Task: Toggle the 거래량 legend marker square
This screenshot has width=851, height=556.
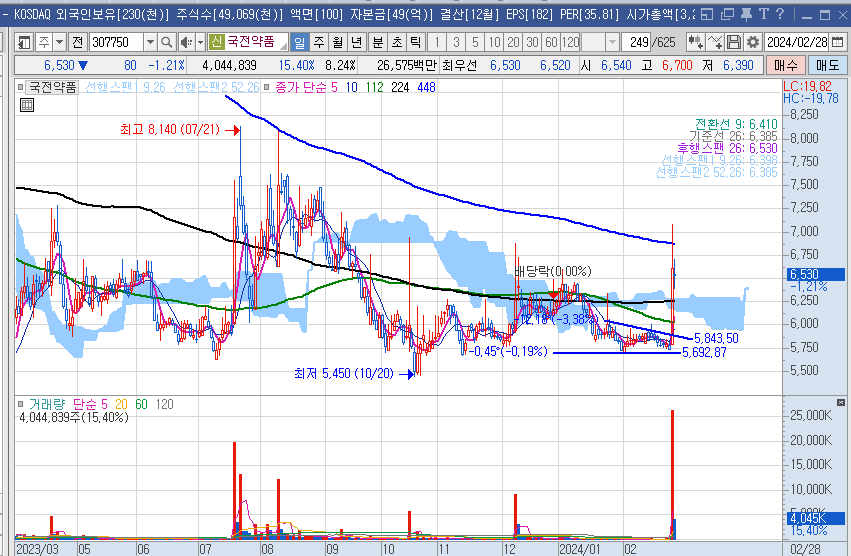Action: point(21,404)
